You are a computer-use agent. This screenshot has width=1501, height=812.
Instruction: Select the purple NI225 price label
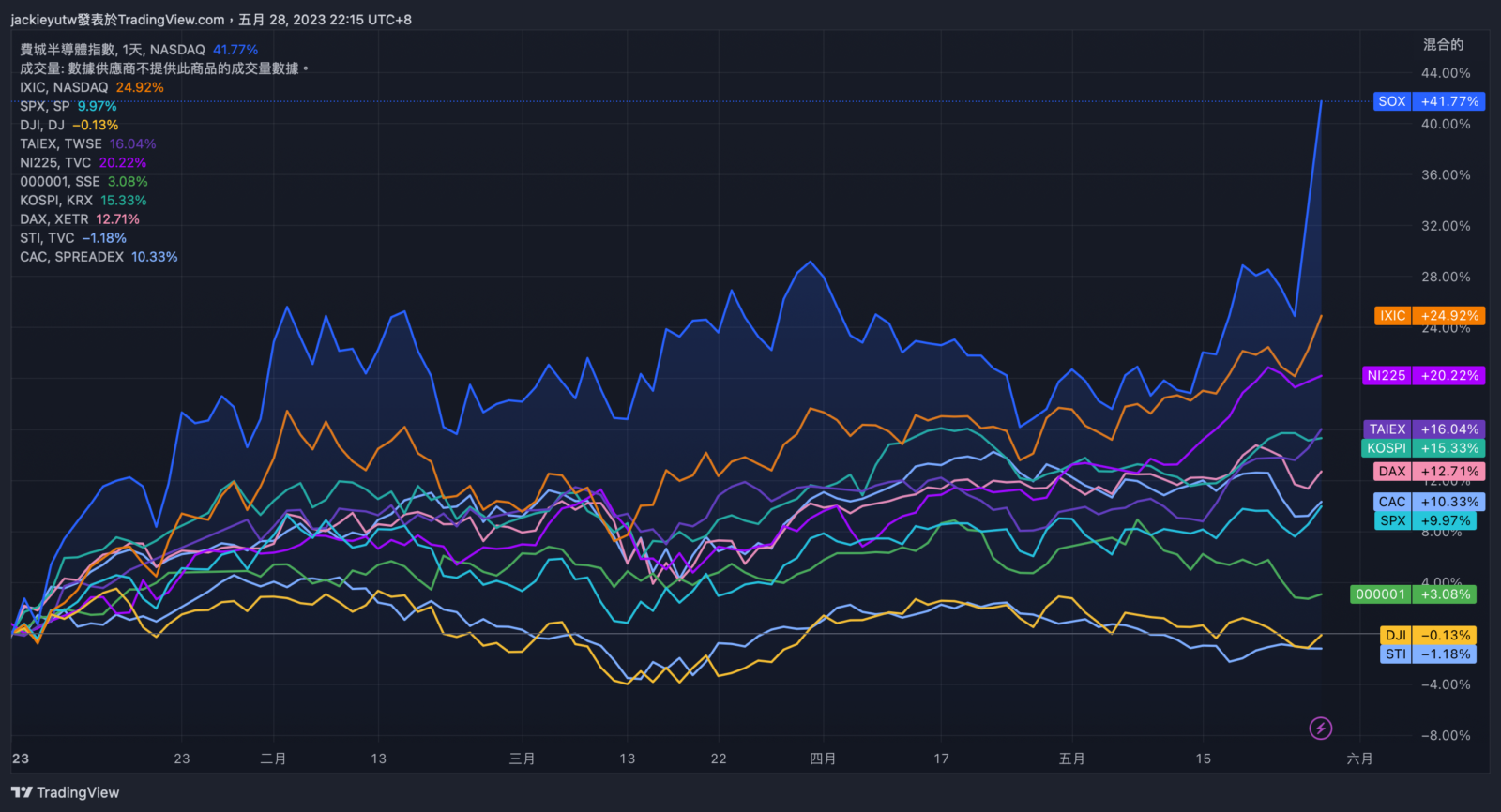[x=1423, y=375]
